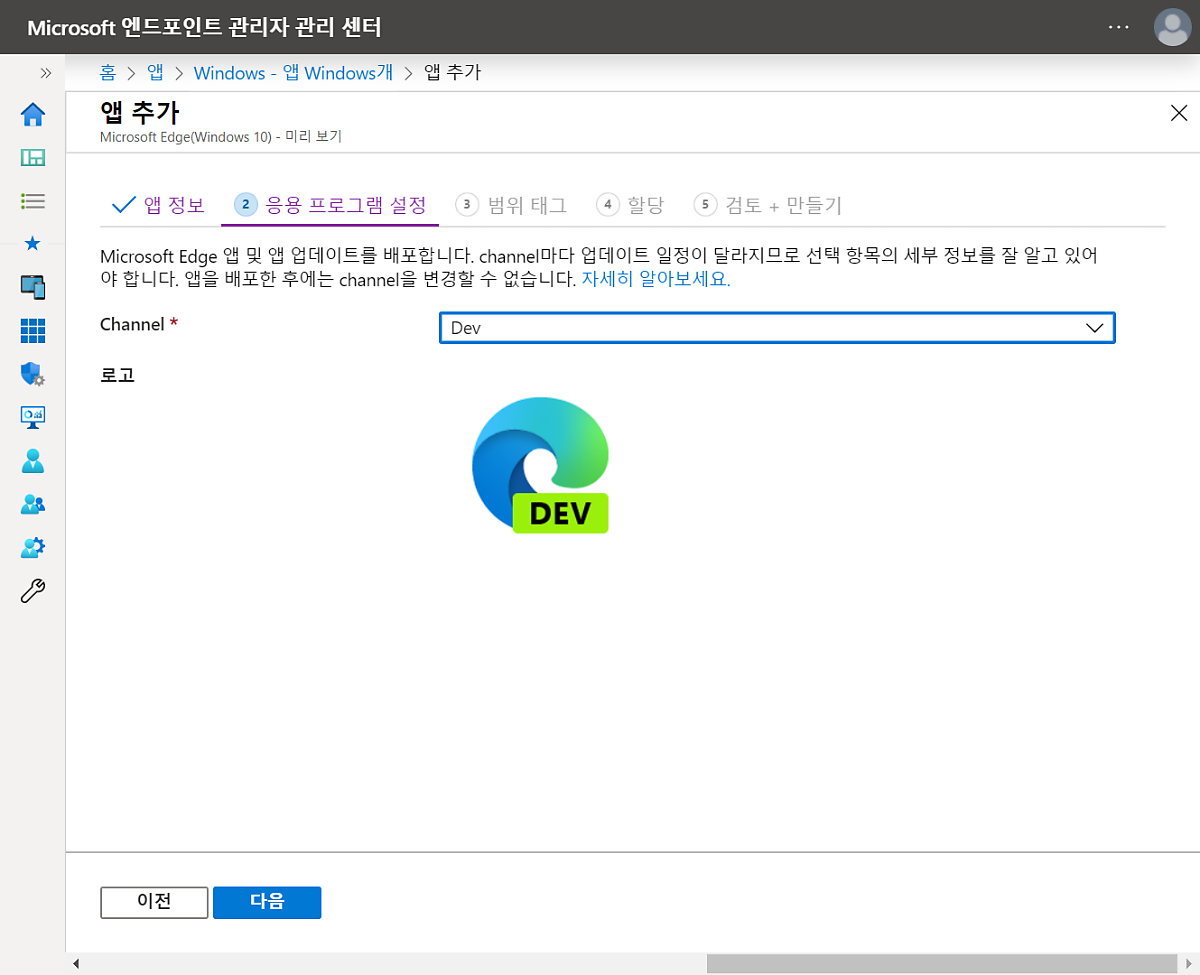Click the 이전 button
This screenshot has height=975, width=1200.
154,902
